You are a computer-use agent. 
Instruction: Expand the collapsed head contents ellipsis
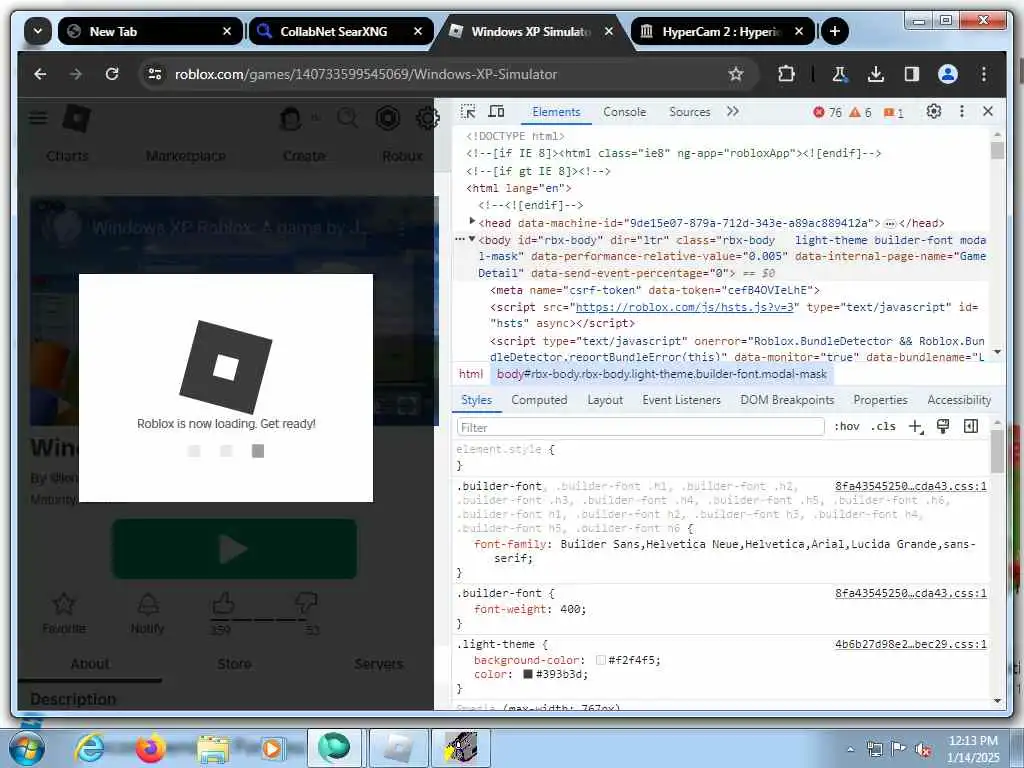[x=889, y=223]
